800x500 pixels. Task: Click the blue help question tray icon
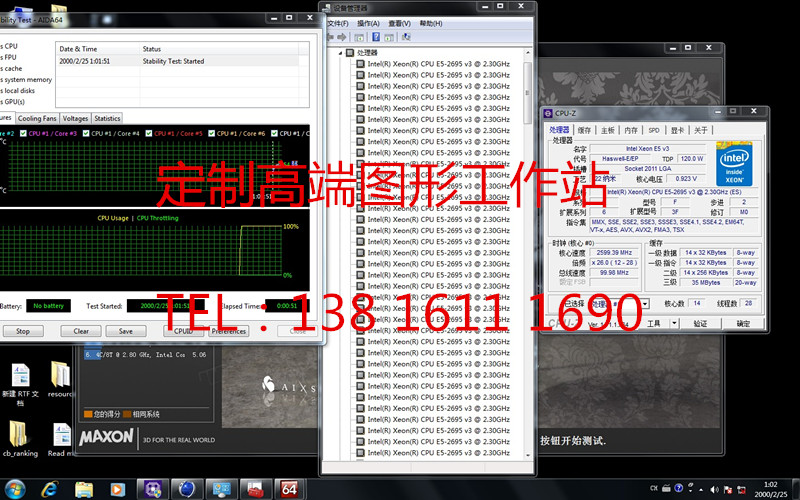click(679, 488)
